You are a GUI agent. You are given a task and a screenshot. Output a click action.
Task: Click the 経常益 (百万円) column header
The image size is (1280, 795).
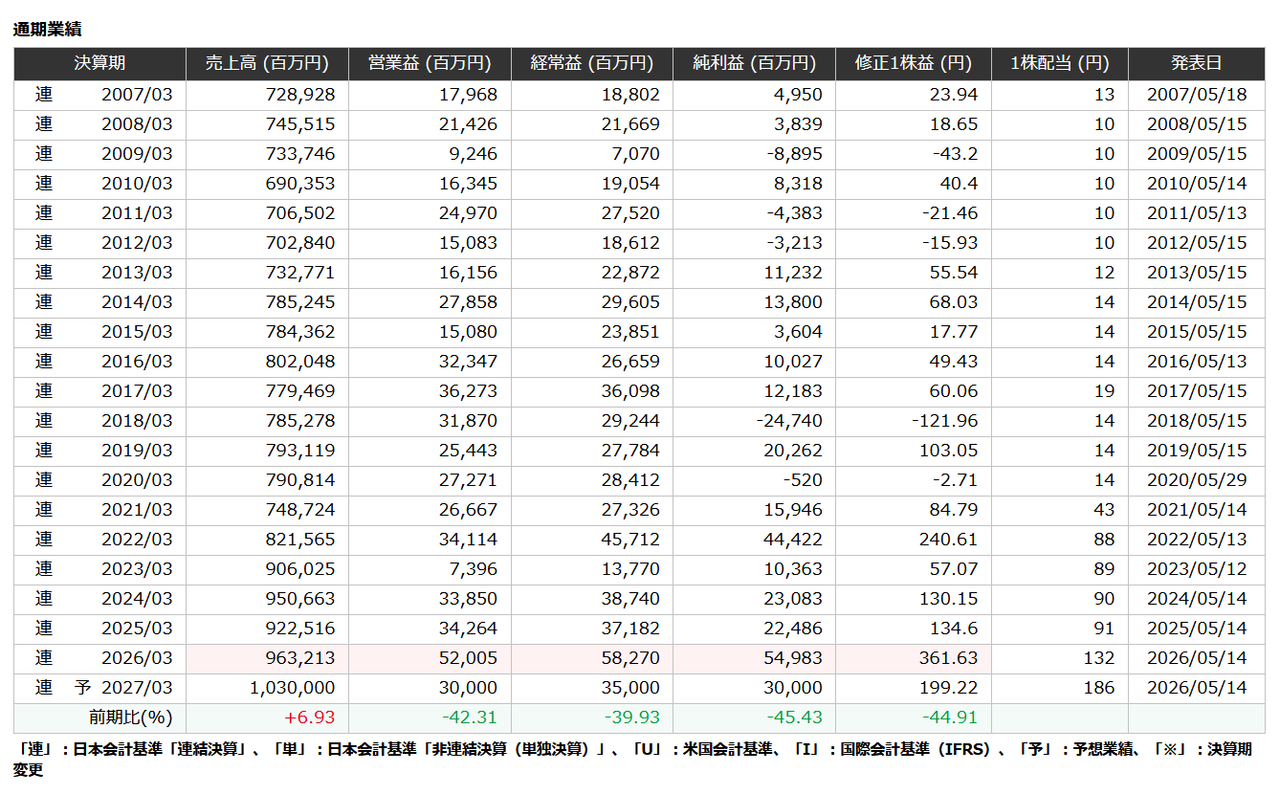click(x=591, y=63)
